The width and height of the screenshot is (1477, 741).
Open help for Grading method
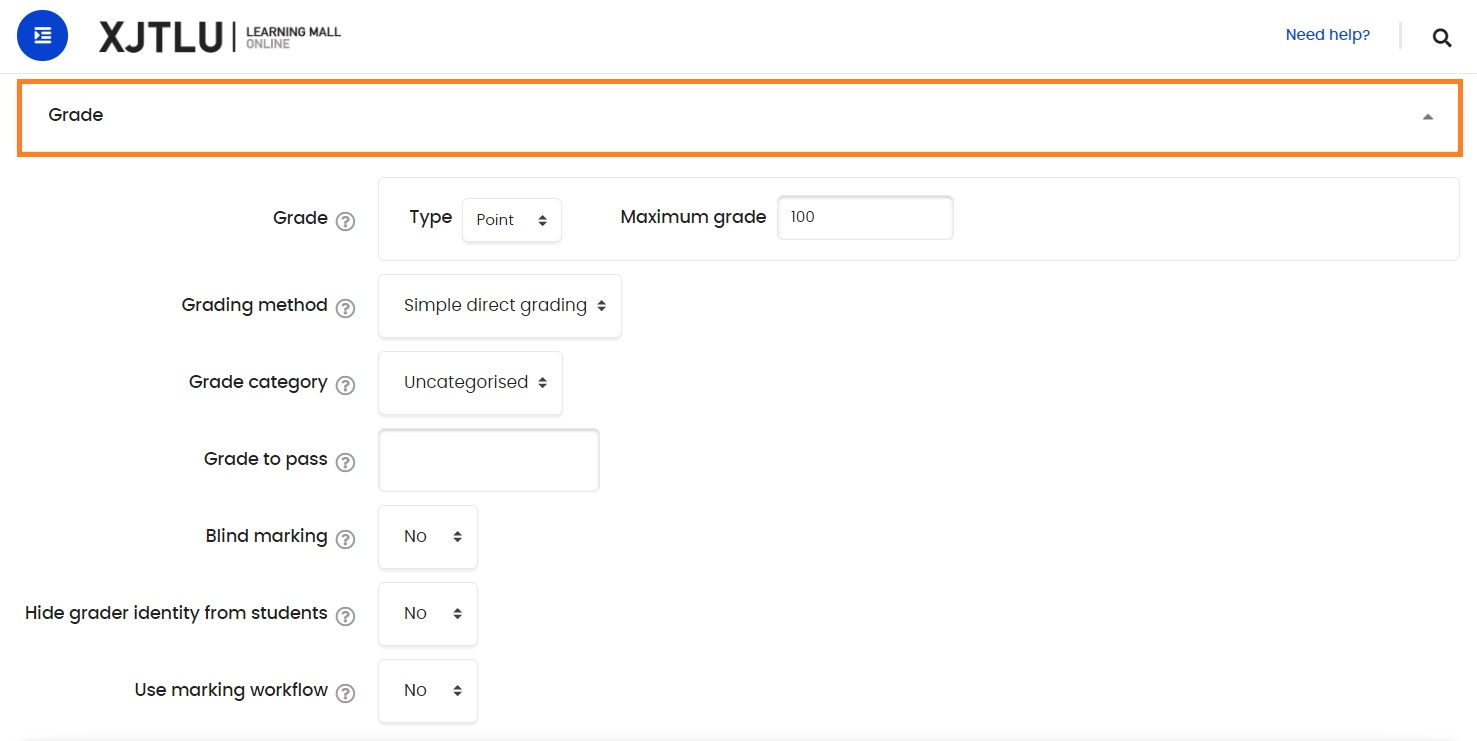(345, 309)
